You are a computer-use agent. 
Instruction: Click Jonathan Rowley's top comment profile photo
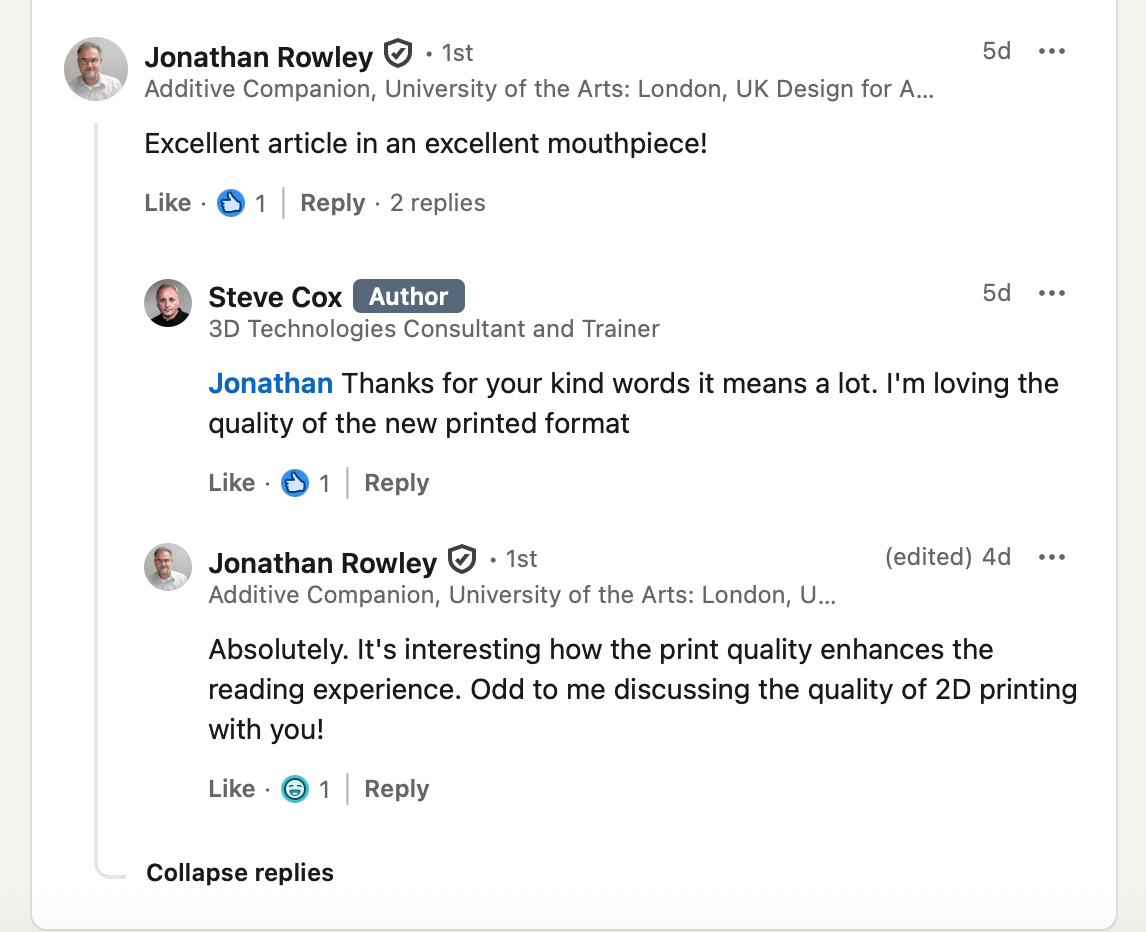pos(96,69)
